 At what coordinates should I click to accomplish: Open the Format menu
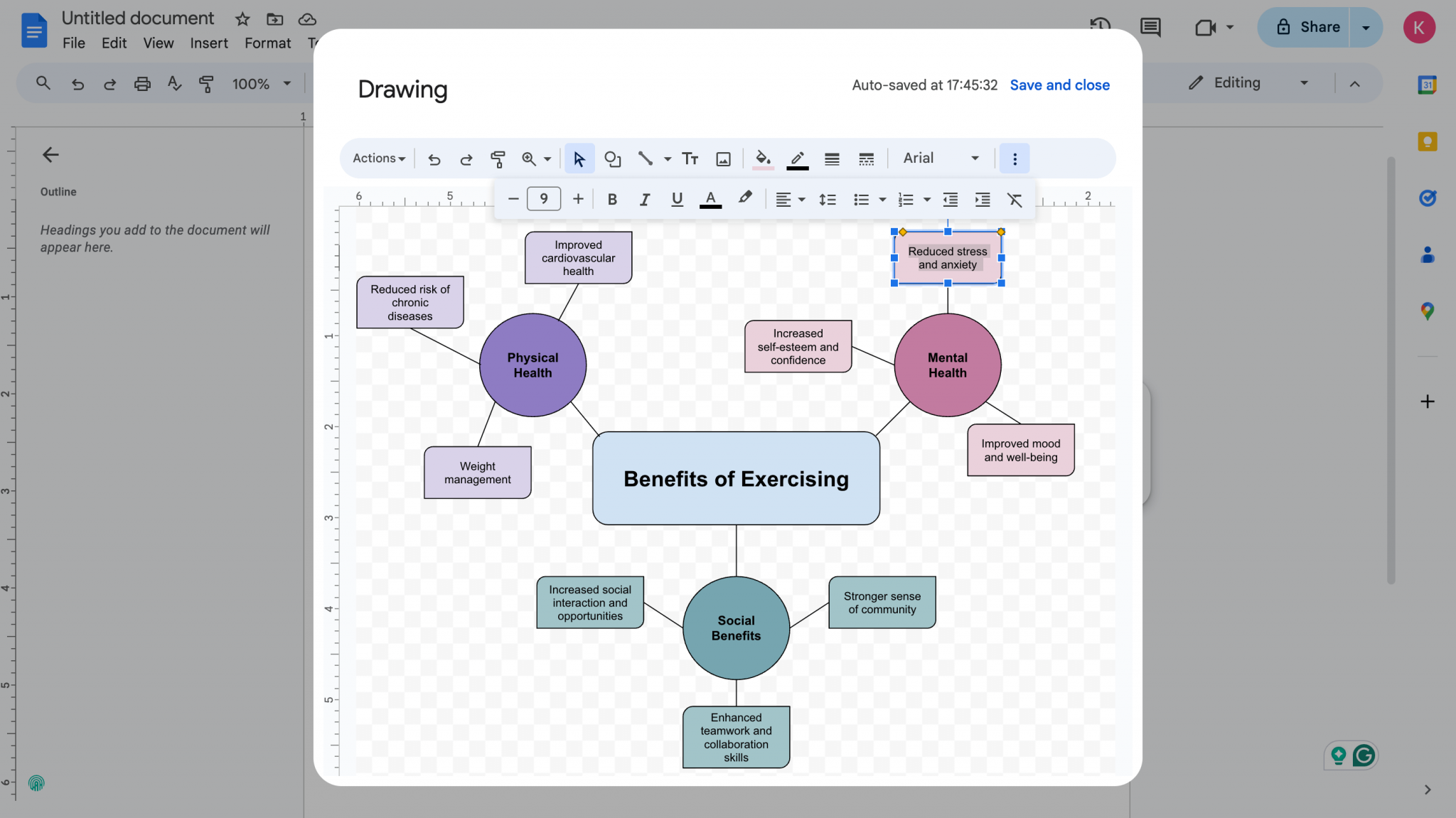(x=267, y=43)
